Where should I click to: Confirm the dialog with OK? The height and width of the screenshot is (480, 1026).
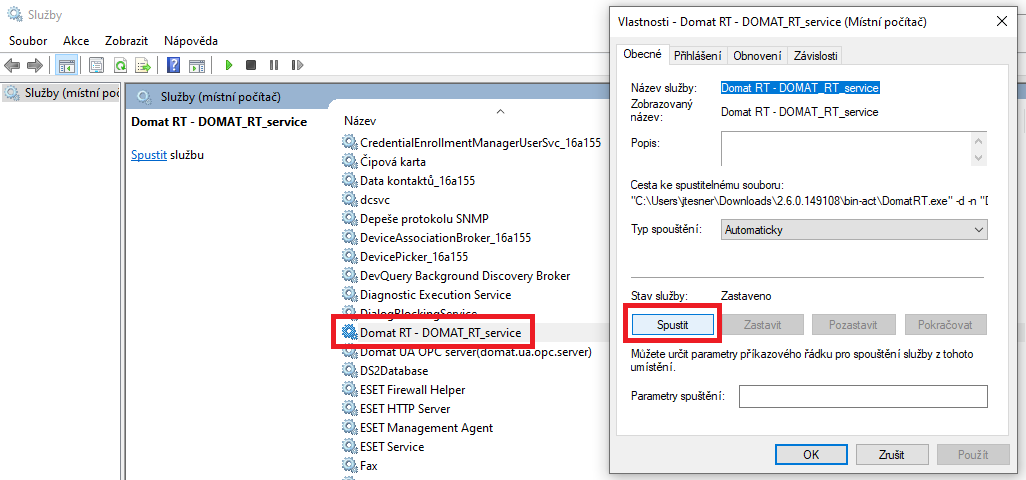(811, 454)
